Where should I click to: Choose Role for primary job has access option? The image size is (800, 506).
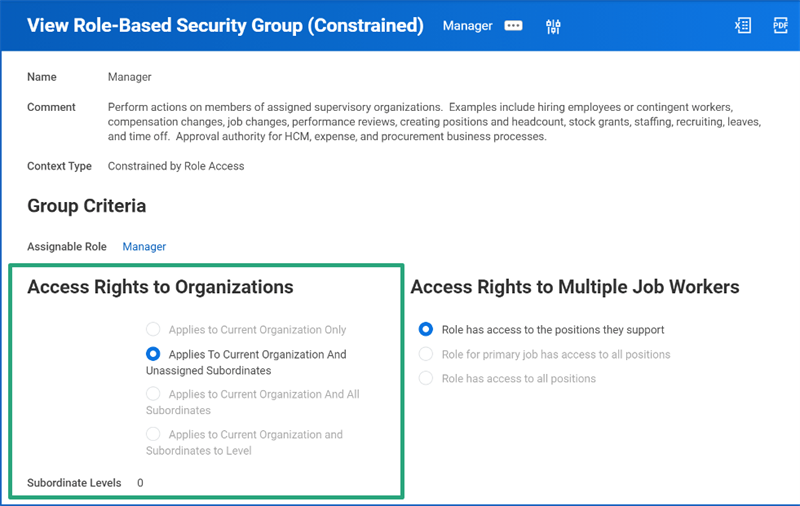pyautogui.click(x=426, y=353)
